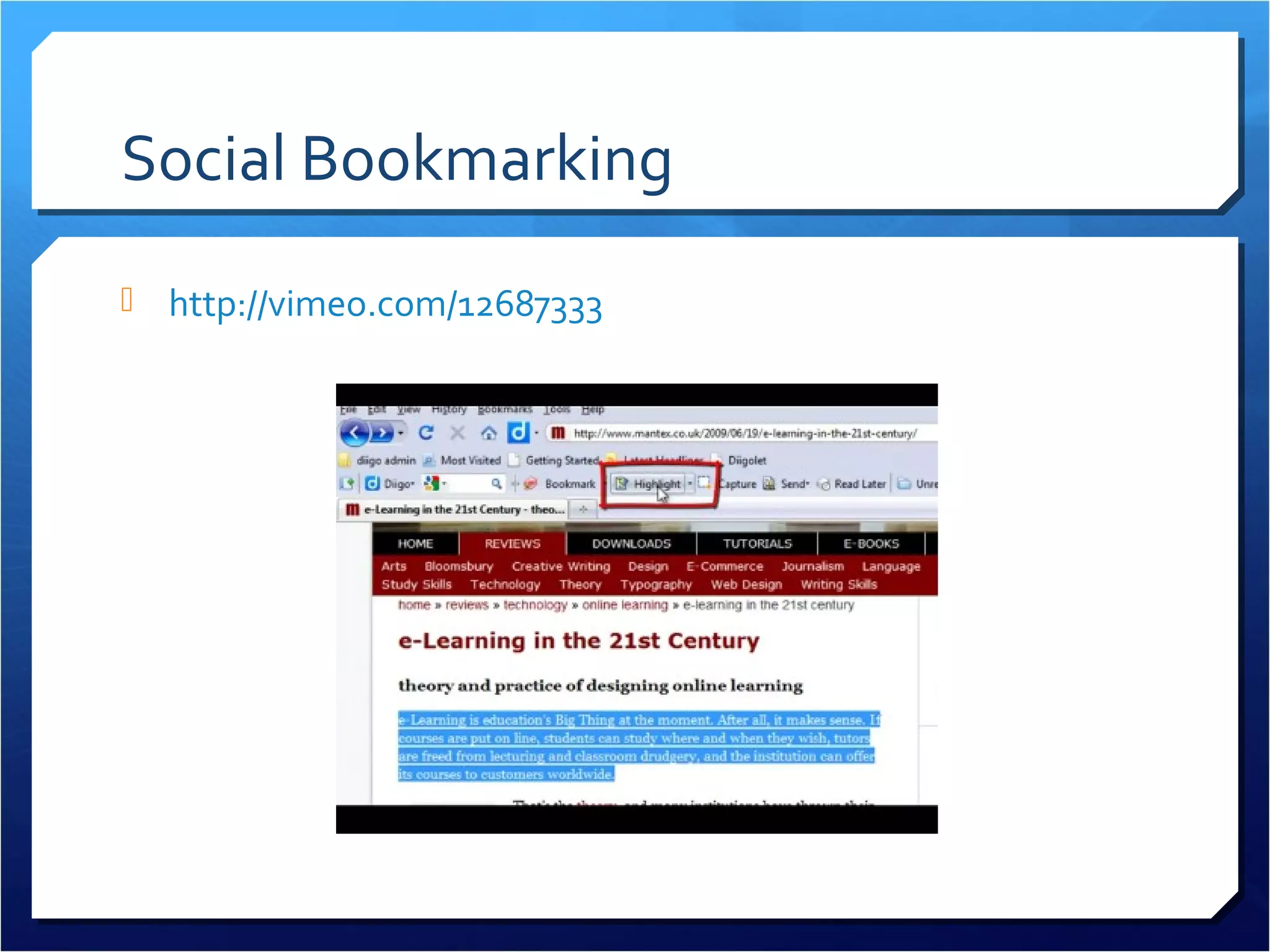Click the 'online learning' breadcrumb link

point(624,605)
